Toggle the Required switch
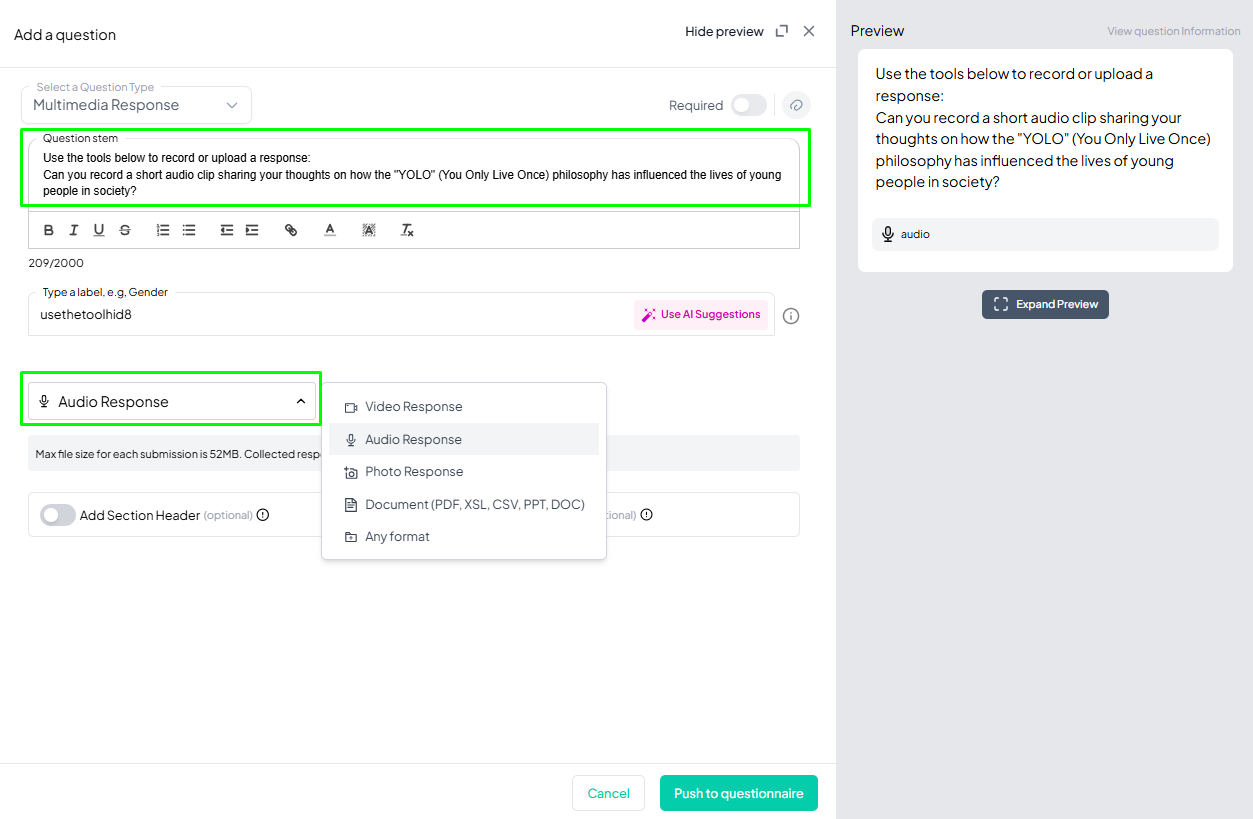The height and width of the screenshot is (819, 1253). 748,105
